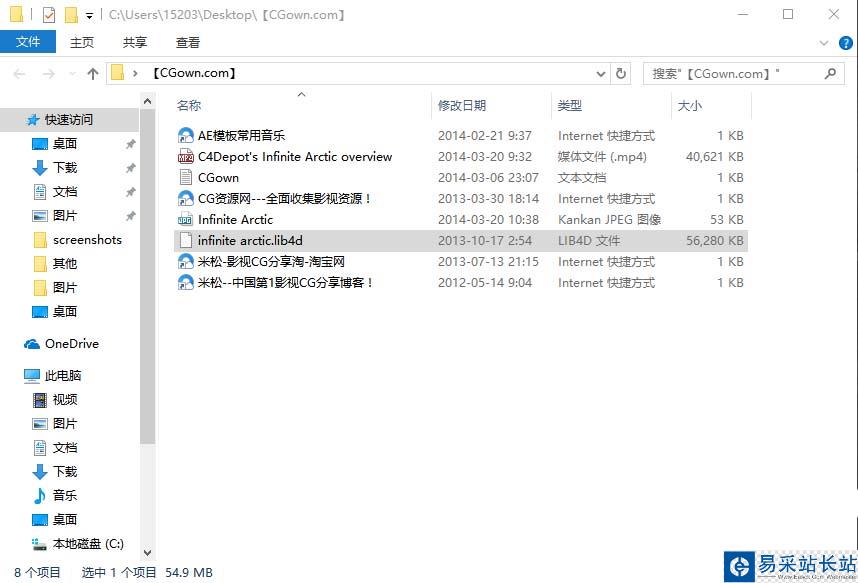Select 此电脑 in navigation pane
The width and height of the screenshot is (858, 583).
pyautogui.click(x=63, y=376)
